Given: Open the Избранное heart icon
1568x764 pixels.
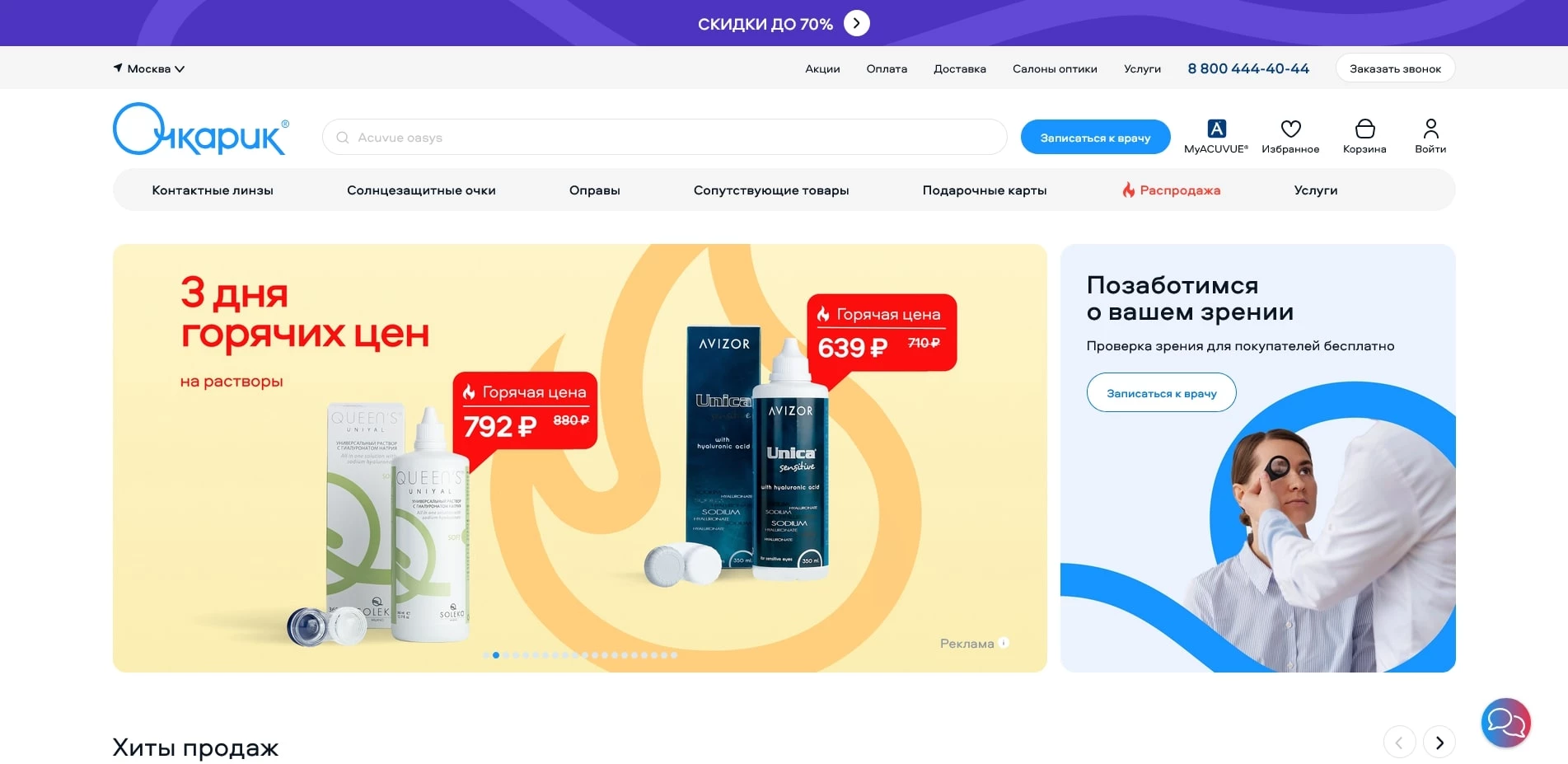Looking at the screenshot, I should pos(1290,129).
